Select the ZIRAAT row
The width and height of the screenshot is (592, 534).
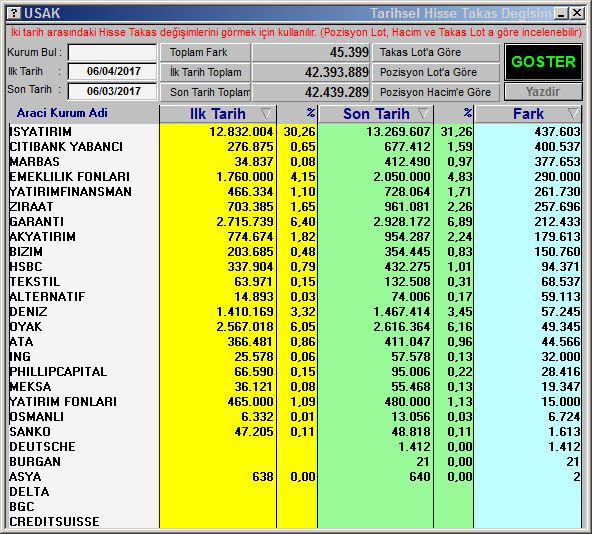coord(294,207)
